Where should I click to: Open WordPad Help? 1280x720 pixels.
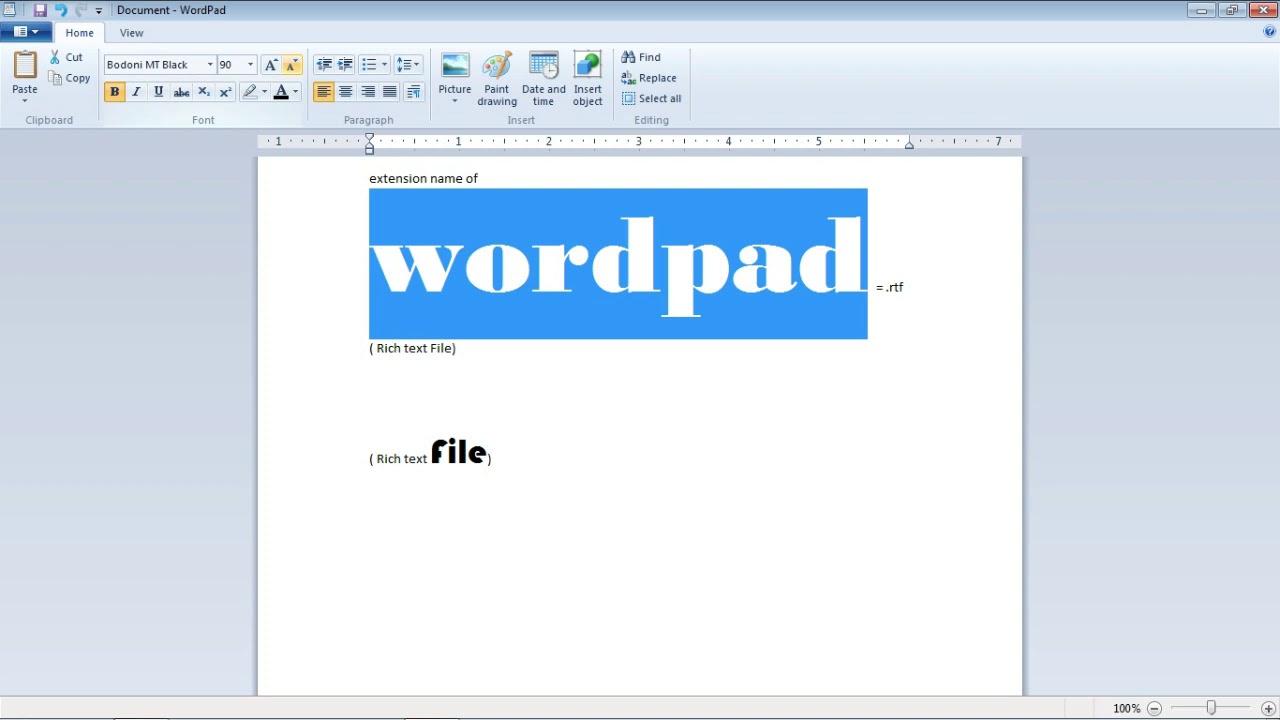pyautogui.click(x=1270, y=32)
